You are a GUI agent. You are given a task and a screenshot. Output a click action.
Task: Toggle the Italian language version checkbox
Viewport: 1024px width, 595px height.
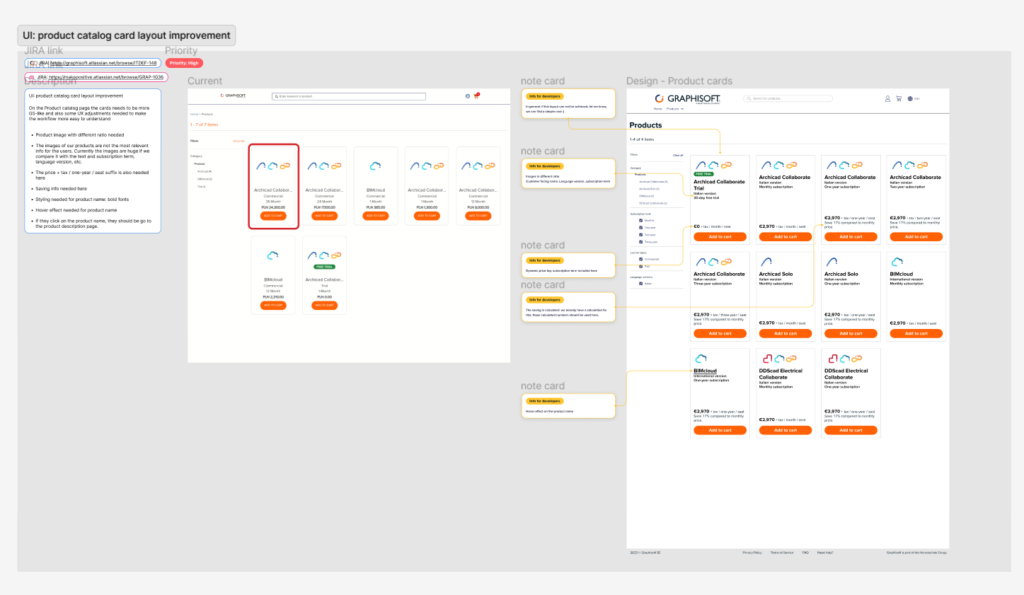point(641,283)
